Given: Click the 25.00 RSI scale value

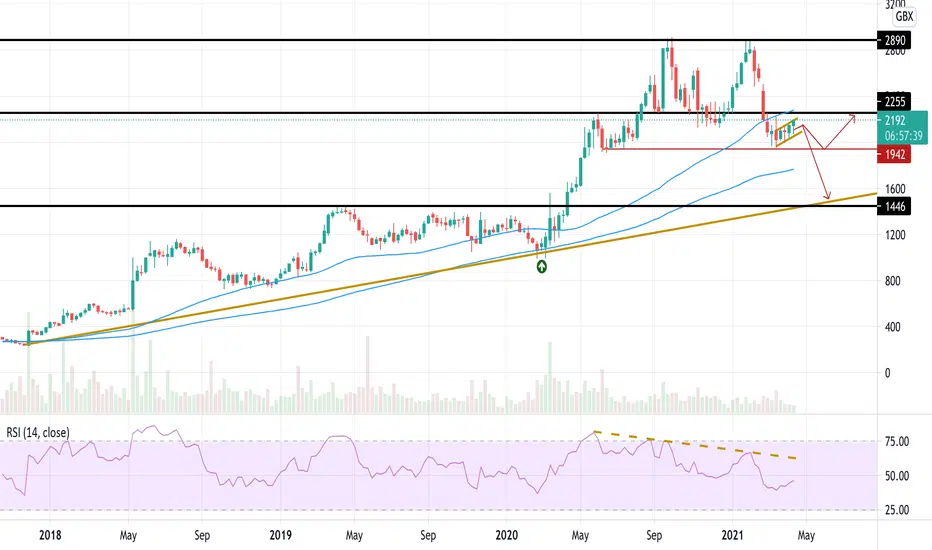Looking at the screenshot, I should tap(897, 510).
